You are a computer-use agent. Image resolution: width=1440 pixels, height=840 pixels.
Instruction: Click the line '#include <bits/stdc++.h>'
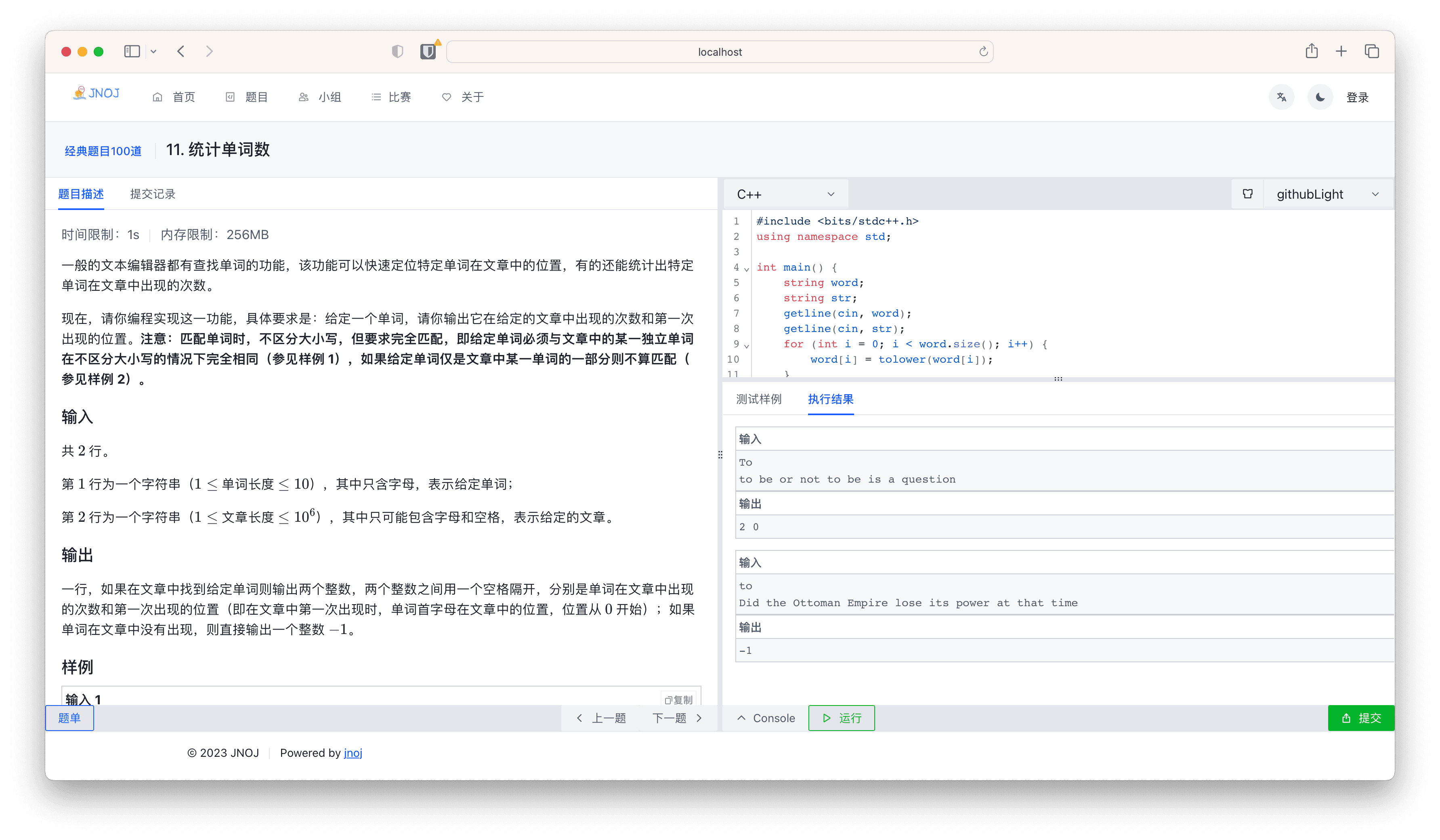837,221
